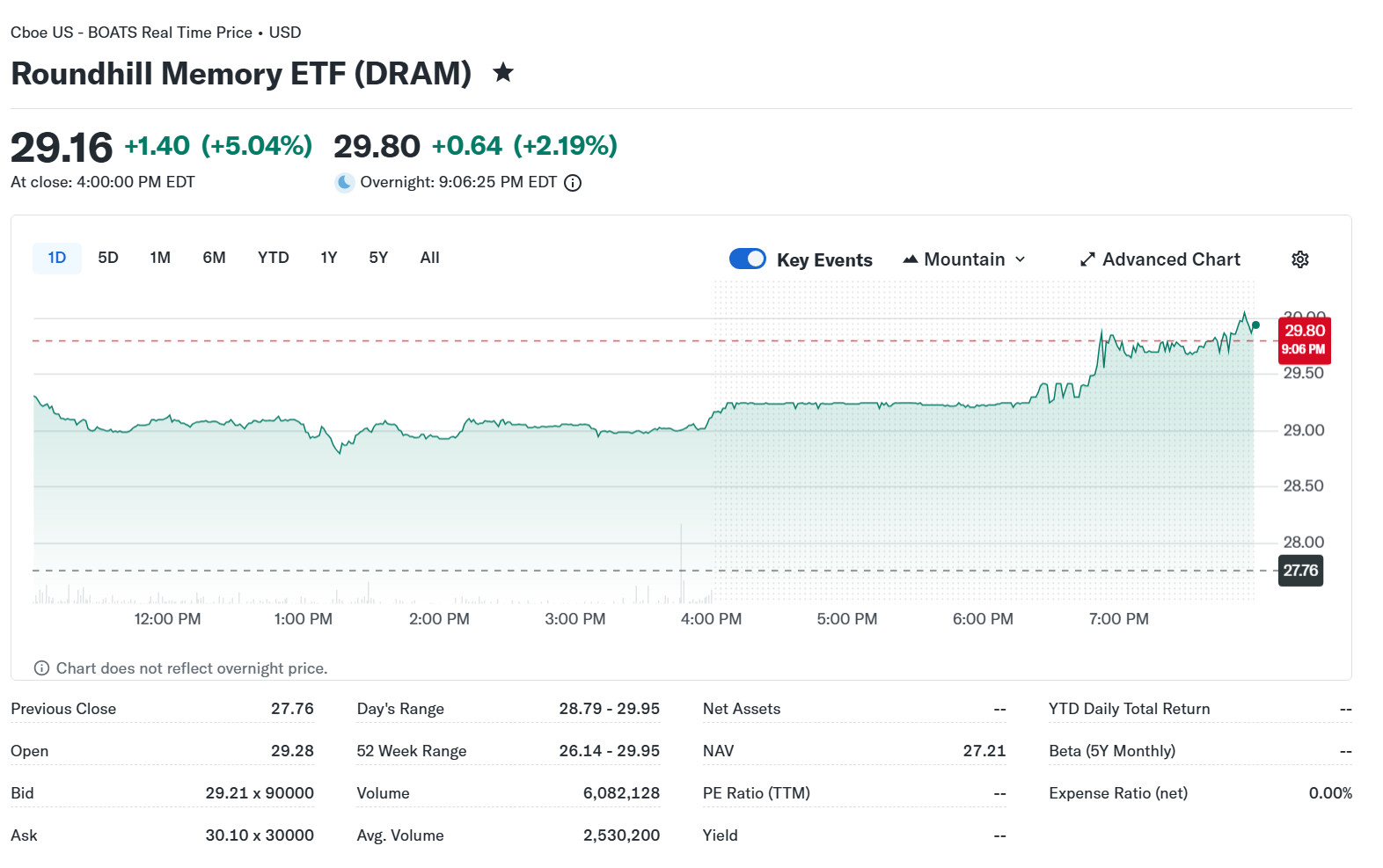
Task: Show the 1M chart range
Action: [x=160, y=258]
